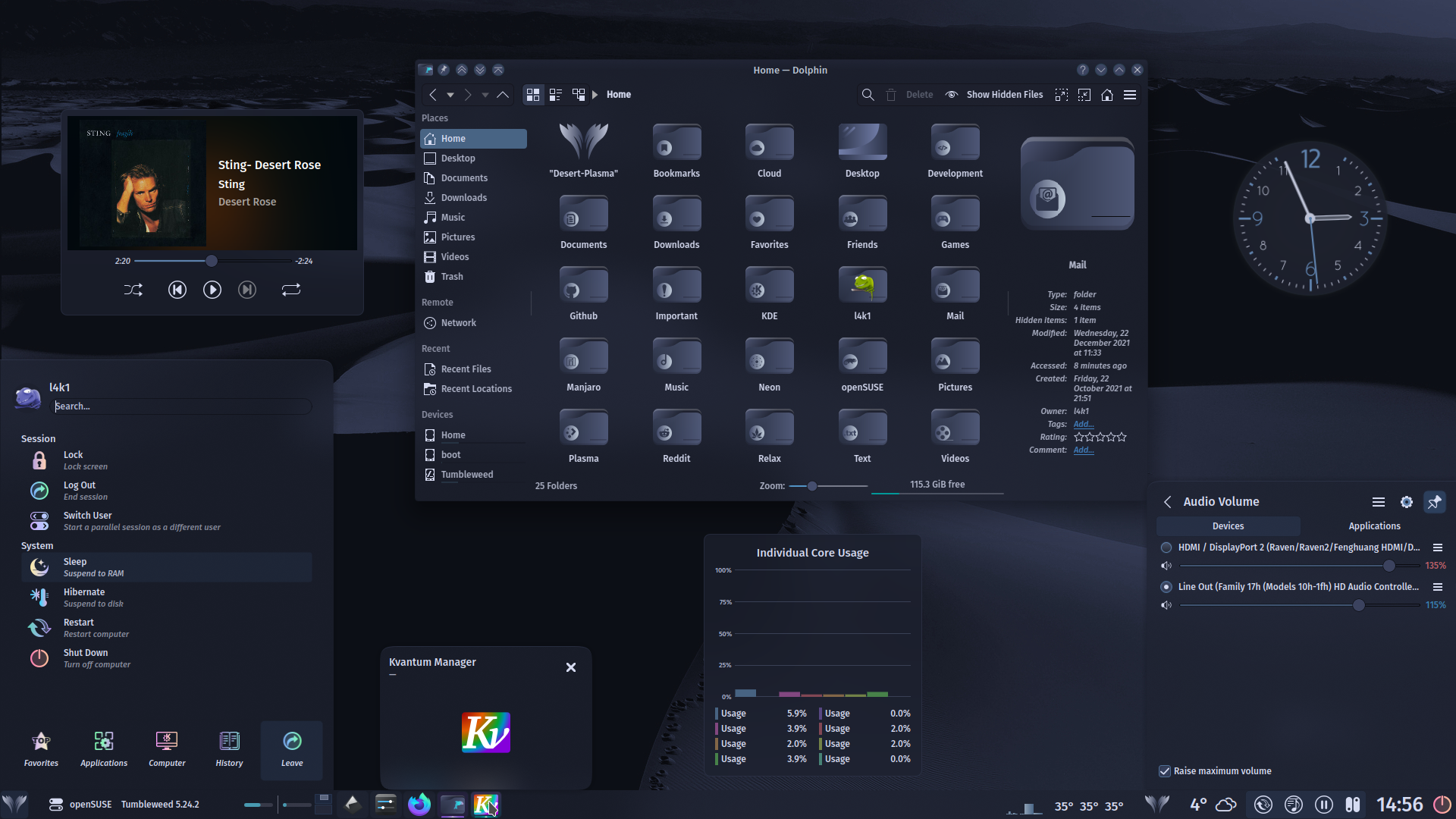Choose Lock screen in Session list
Viewport: 1456px width, 819px height.
pos(167,460)
